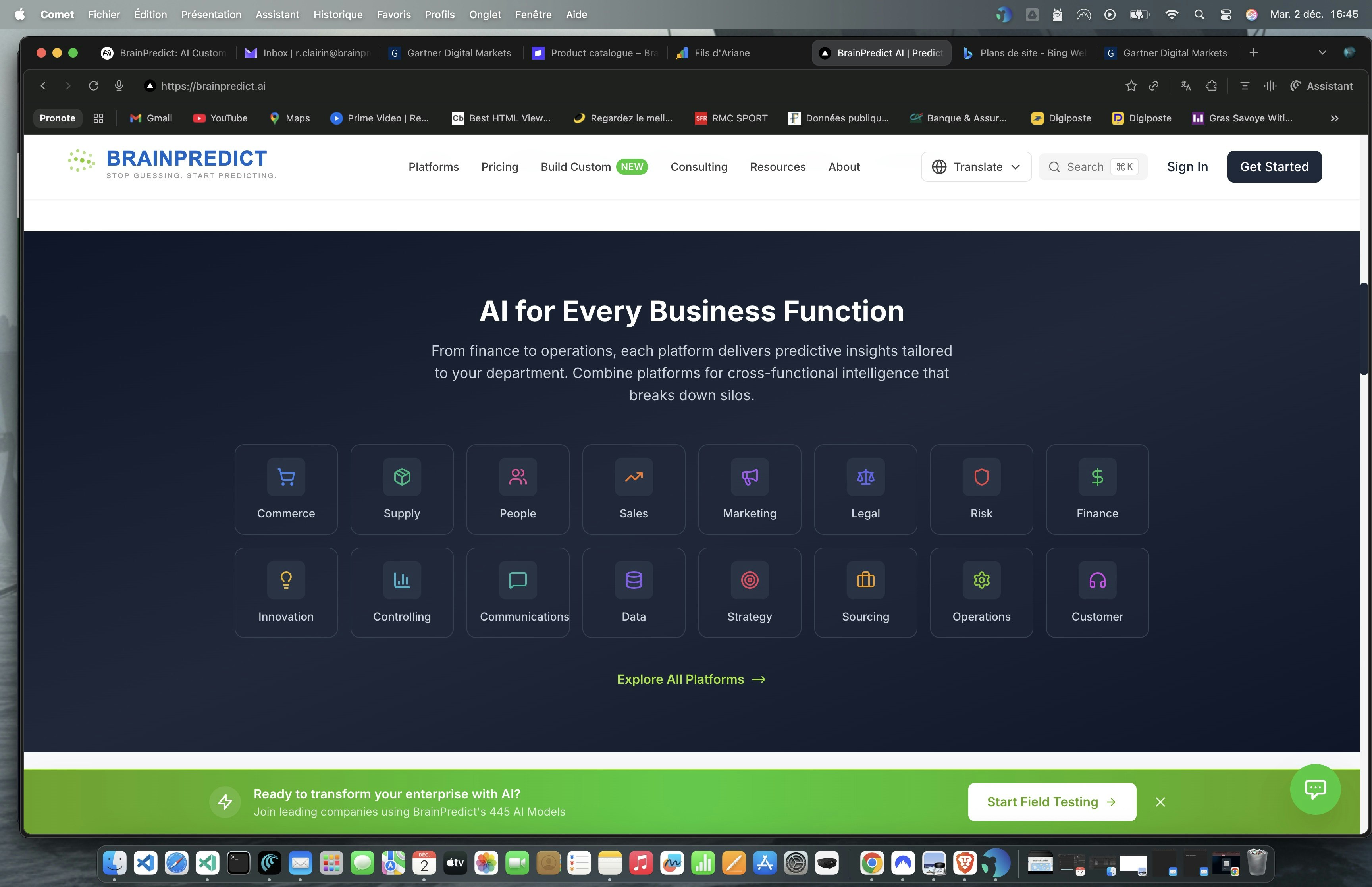
Task: Dismiss the Start Field Testing banner
Action: [1160, 801]
